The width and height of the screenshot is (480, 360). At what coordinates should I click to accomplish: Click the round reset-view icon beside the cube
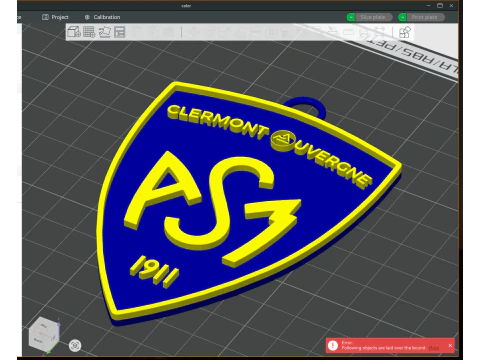tap(75, 345)
